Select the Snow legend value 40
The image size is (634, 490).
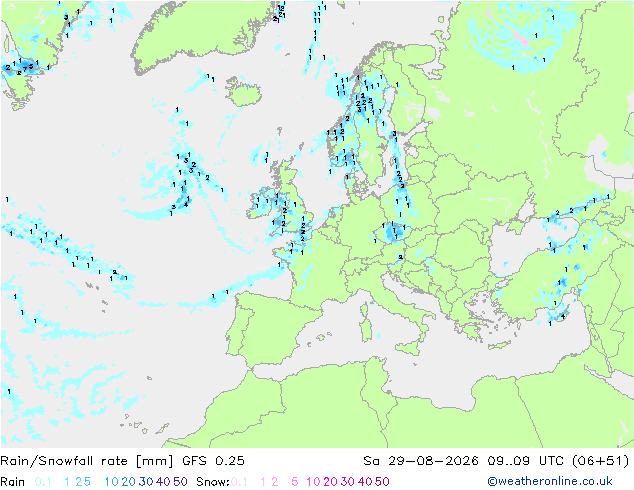[365, 482]
